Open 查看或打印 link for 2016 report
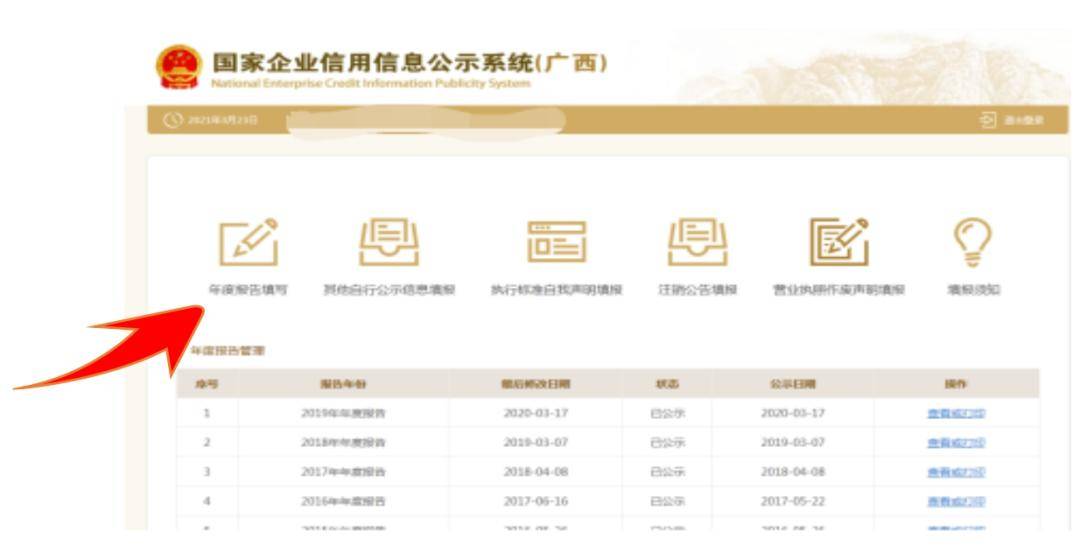 956,501
